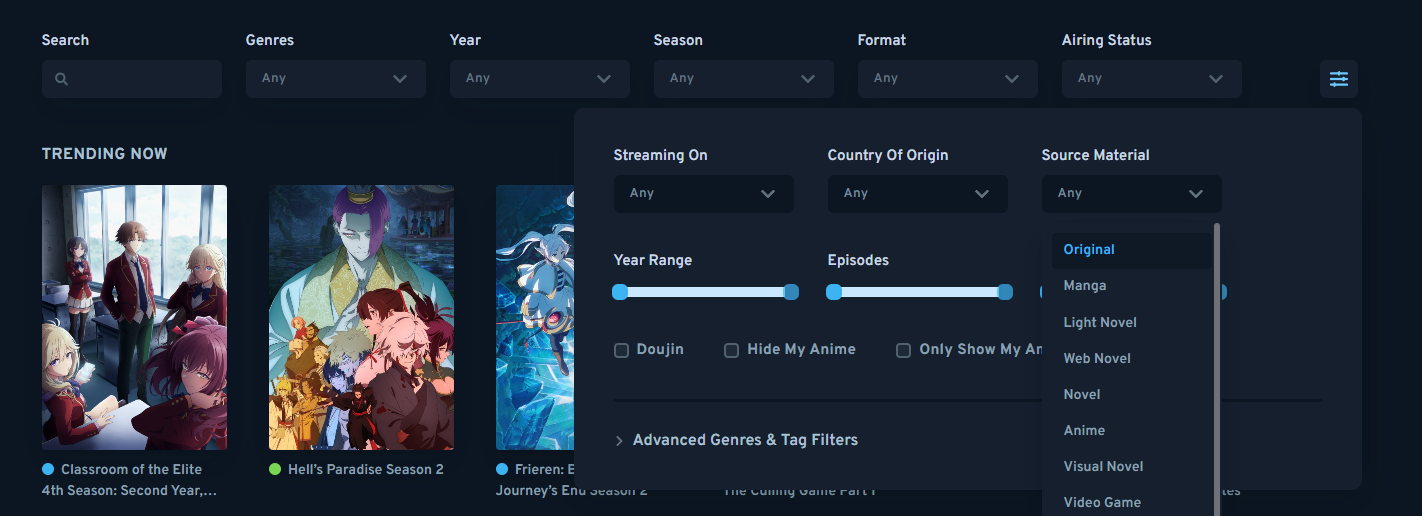Viewport: 1422px width, 516px height.
Task: Choose Novel from source list
Action: point(1132,394)
